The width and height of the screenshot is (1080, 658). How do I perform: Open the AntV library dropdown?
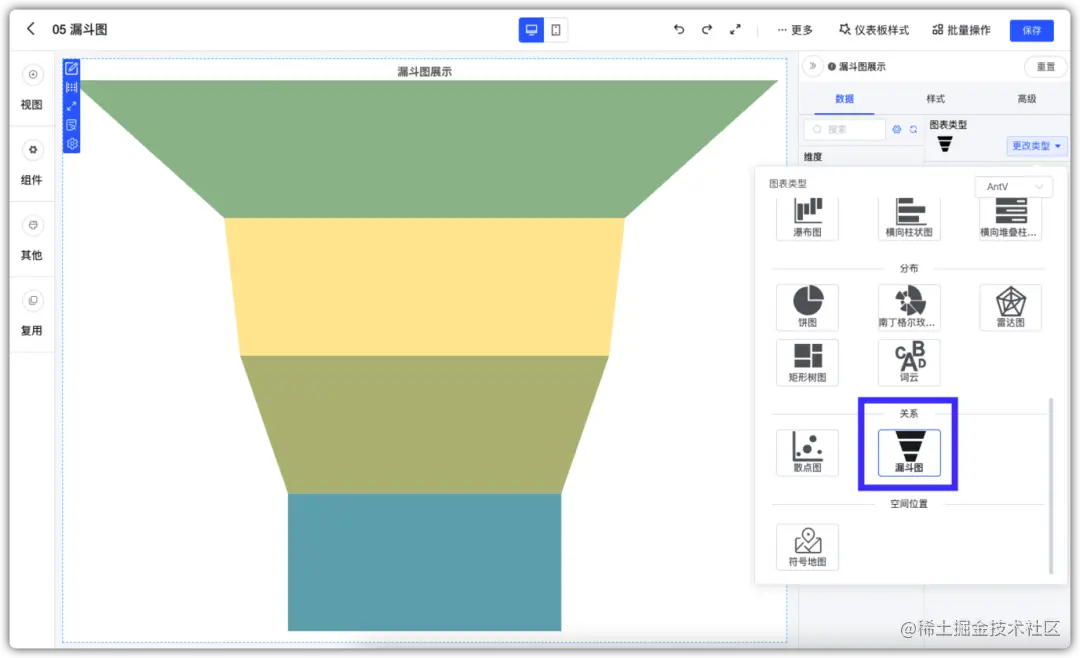click(1014, 187)
